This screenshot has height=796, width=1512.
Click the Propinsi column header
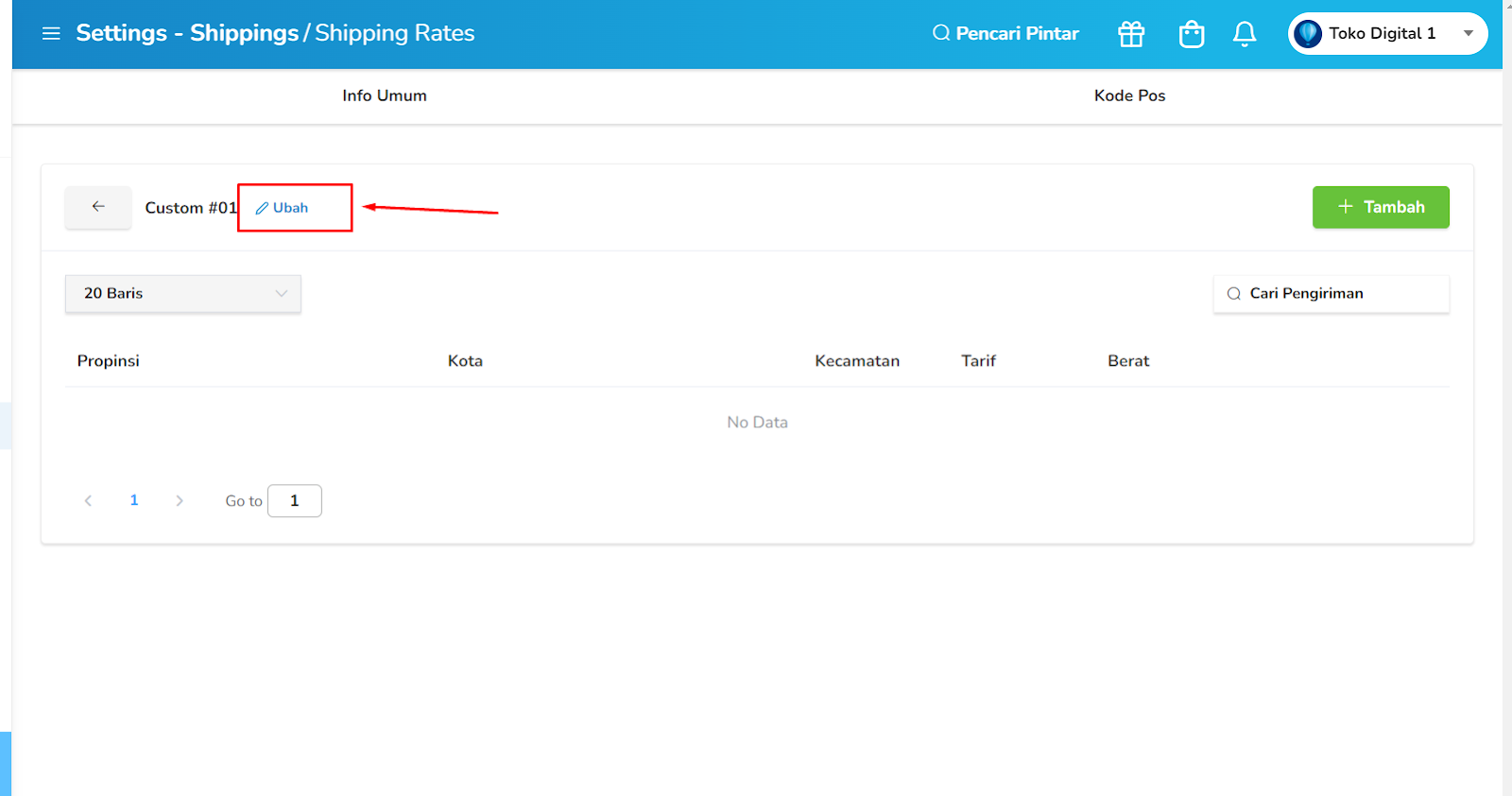(109, 361)
